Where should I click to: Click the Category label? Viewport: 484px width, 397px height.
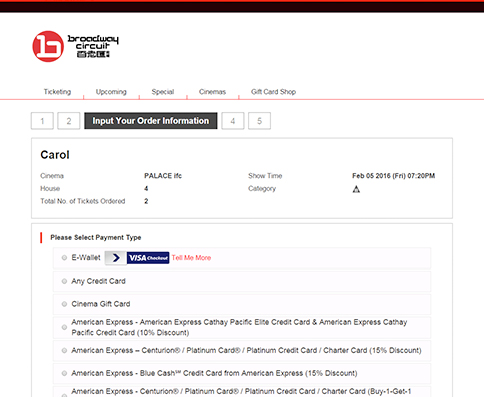coord(262,189)
